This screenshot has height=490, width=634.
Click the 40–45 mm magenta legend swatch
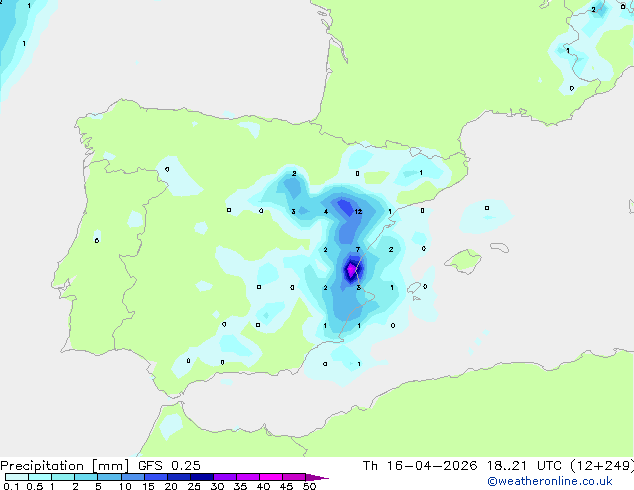(x=271, y=477)
